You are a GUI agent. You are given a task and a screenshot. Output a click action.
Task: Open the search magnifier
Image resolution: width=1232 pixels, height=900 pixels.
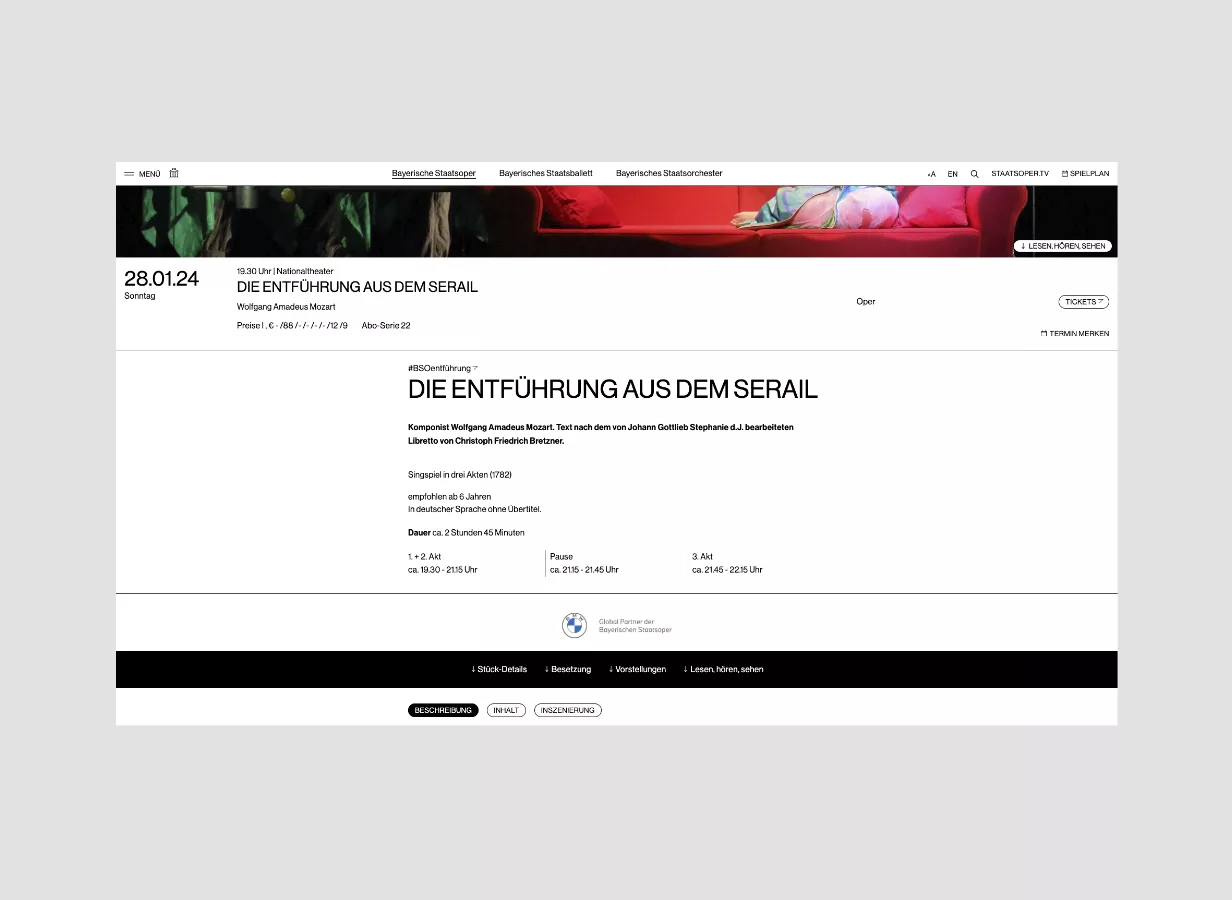(975, 174)
